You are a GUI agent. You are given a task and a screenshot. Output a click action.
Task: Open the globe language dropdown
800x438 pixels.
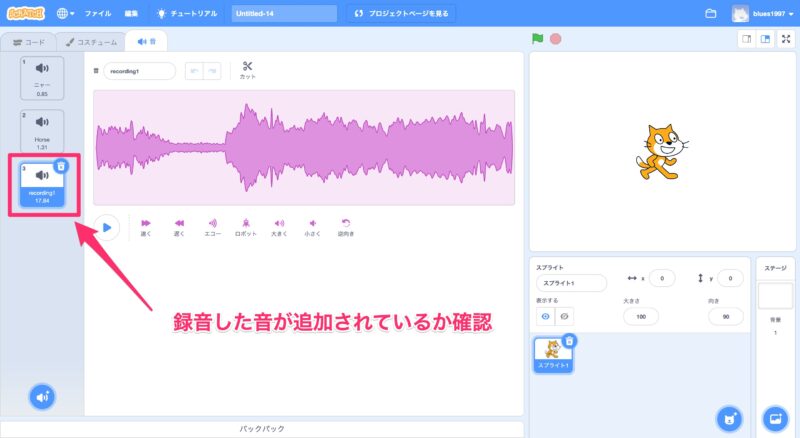66,14
